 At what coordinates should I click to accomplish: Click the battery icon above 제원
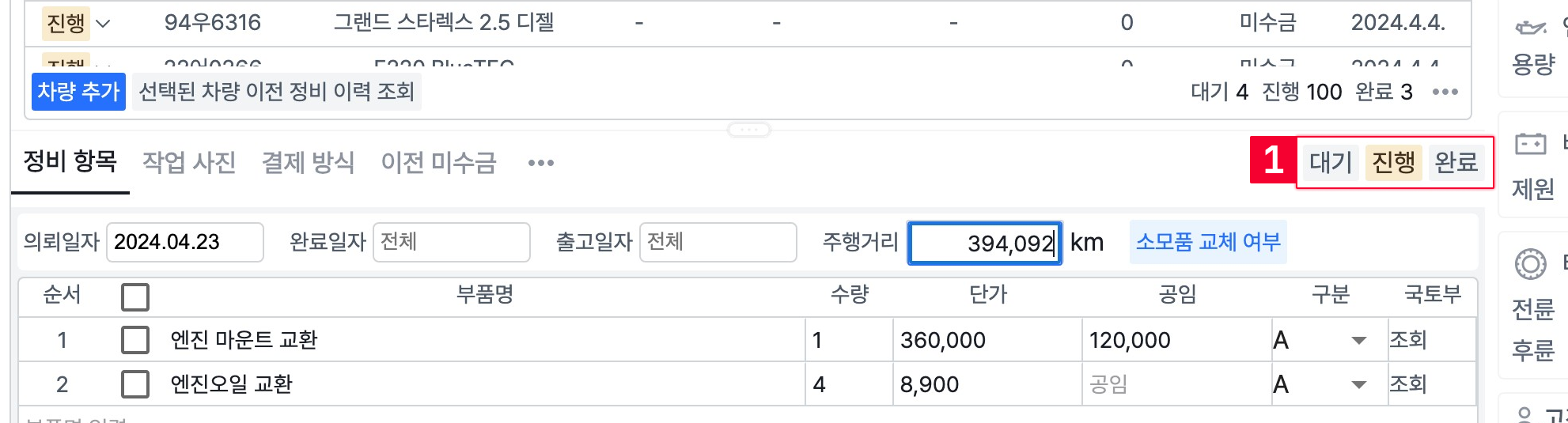click(1530, 144)
